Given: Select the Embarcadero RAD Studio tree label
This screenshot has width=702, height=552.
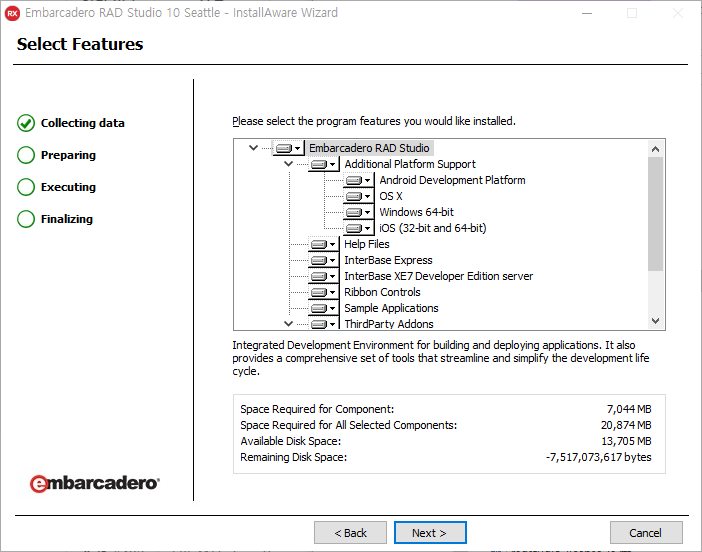Looking at the screenshot, I should pos(368,148).
